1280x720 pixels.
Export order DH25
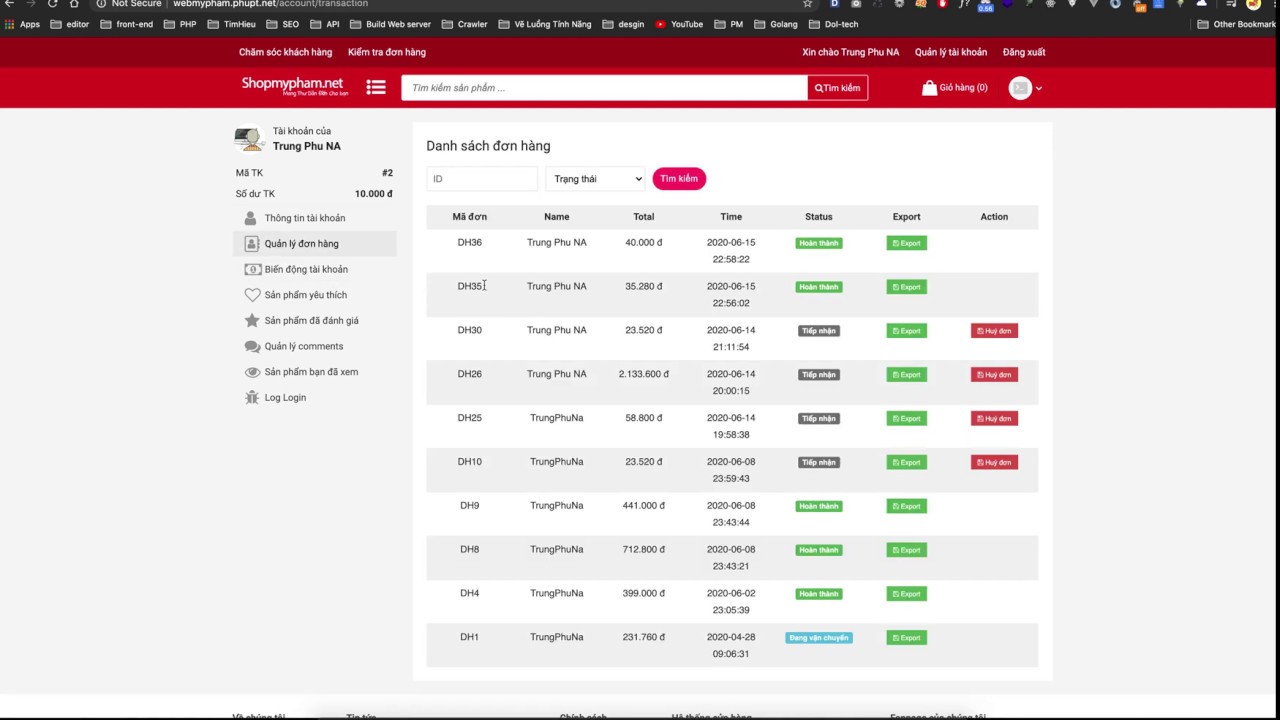(x=906, y=418)
